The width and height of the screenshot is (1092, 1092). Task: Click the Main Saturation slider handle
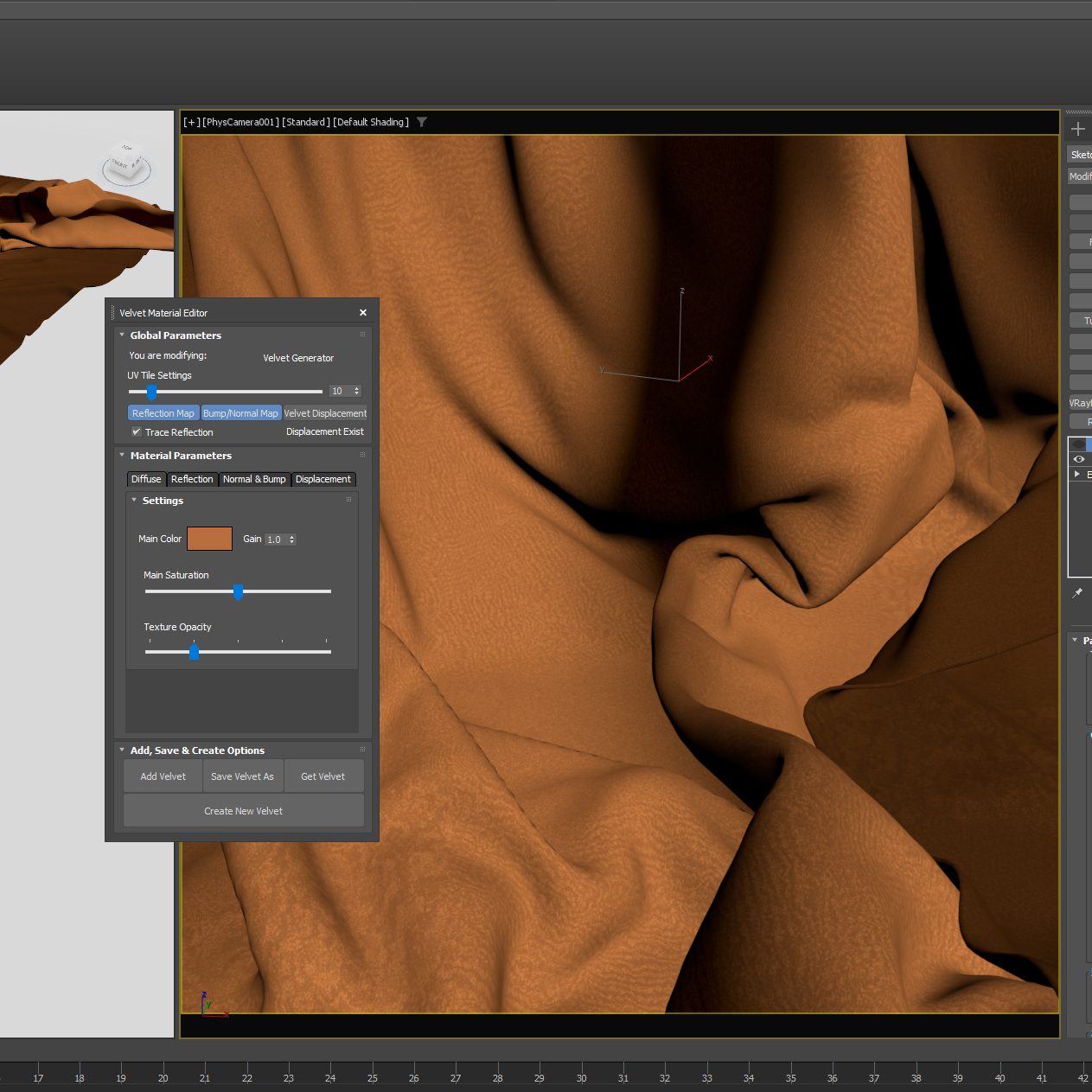(x=239, y=592)
